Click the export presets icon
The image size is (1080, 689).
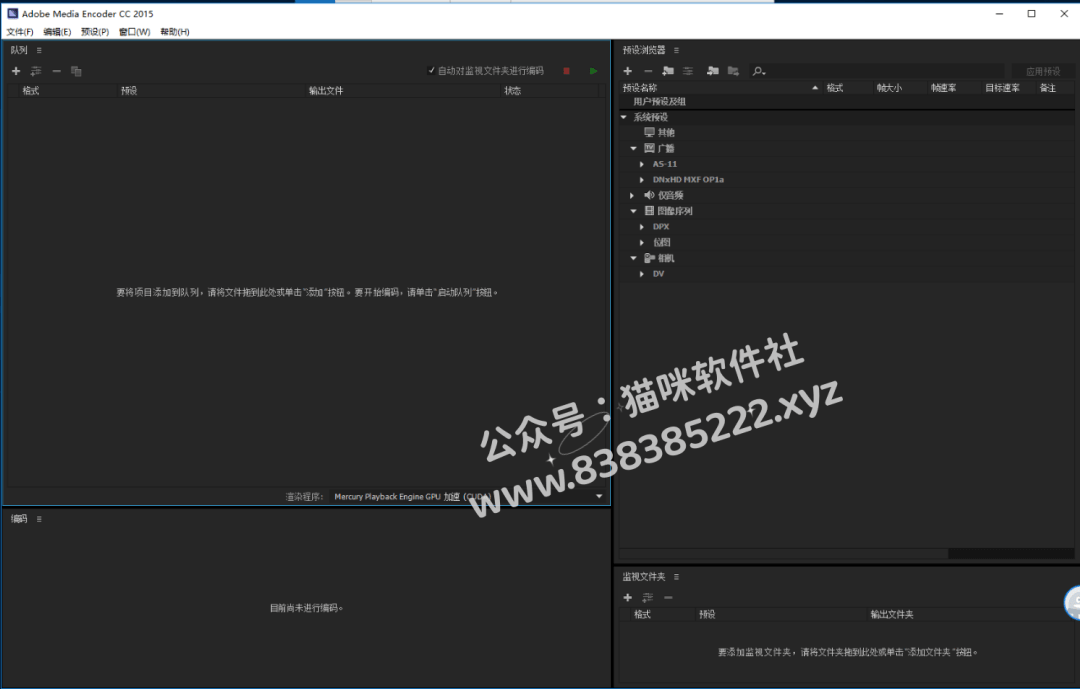point(734,71)
